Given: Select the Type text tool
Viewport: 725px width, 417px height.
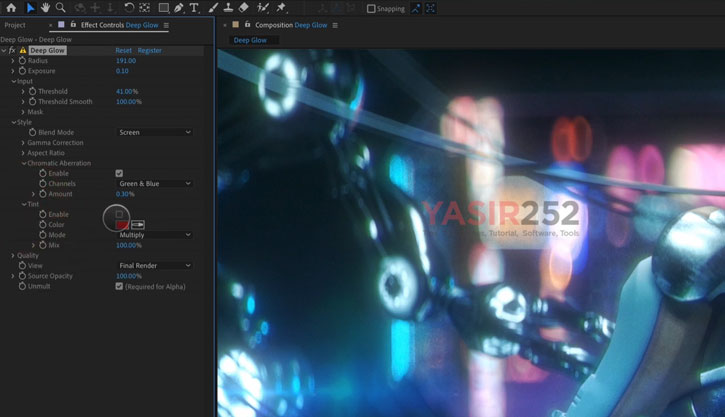Looking at the screenshot, I should click(194, 7).
